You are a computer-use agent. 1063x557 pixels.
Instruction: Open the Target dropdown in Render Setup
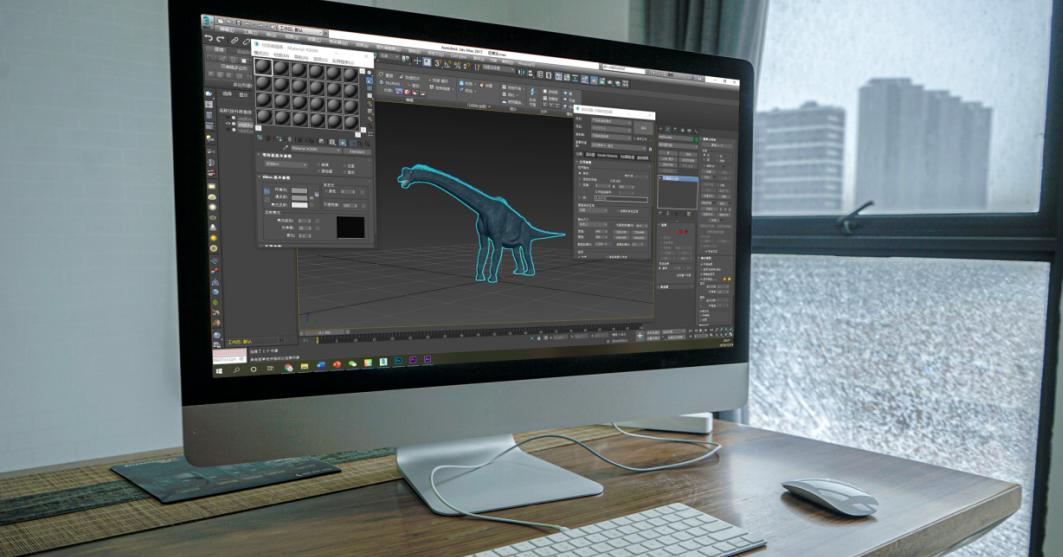coord(611,121)
